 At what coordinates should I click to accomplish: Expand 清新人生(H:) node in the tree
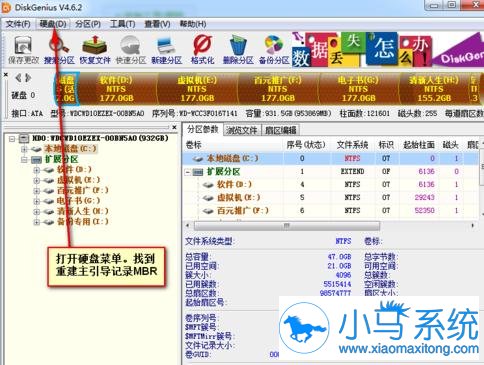click(36, 212)
